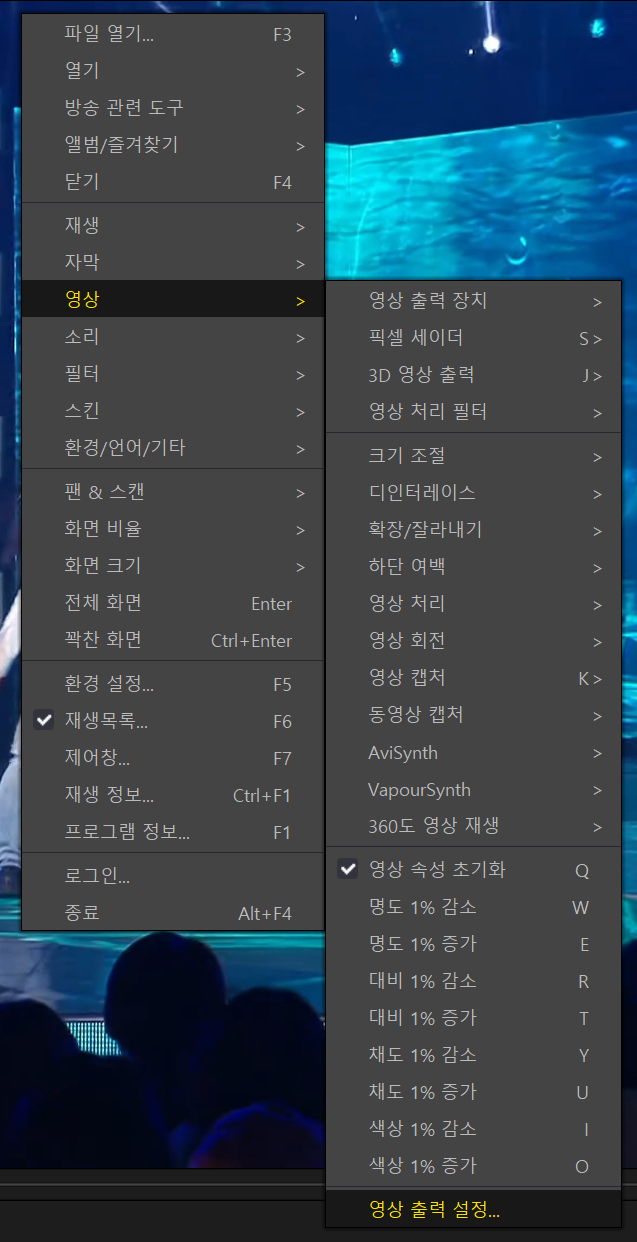Select 채도 1% 감소
Screen dimensions: 637x1242
[473, 1055]
